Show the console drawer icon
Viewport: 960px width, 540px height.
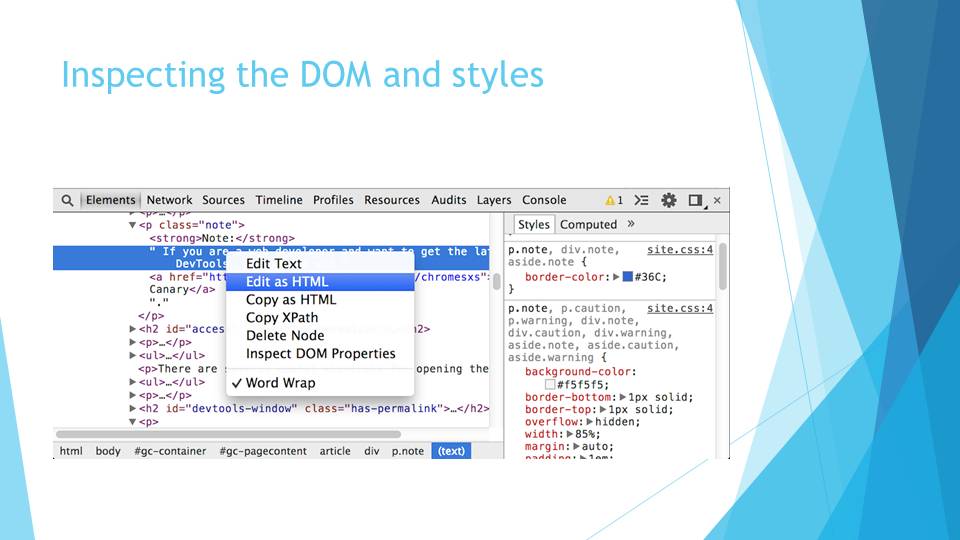(642, 200)
